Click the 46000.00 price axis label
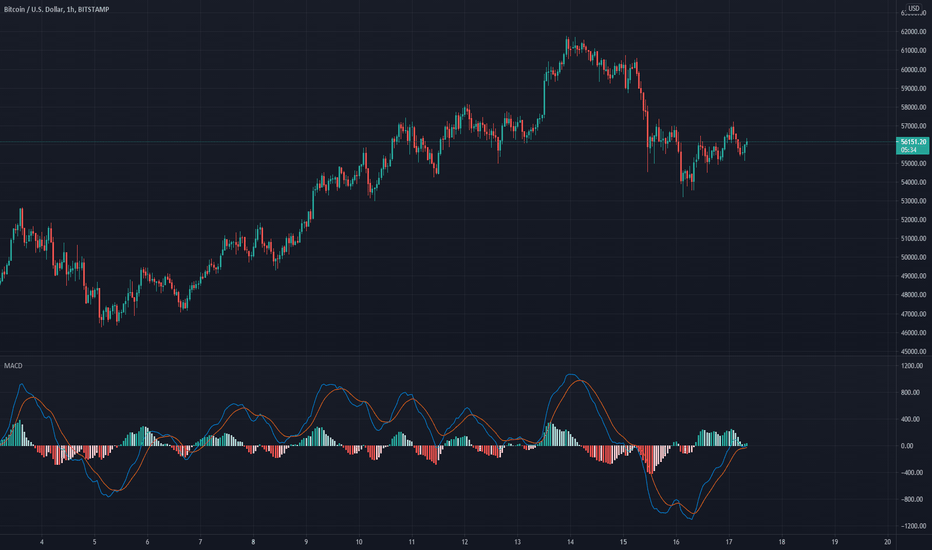932x550 pixels. tap(914, 333)
